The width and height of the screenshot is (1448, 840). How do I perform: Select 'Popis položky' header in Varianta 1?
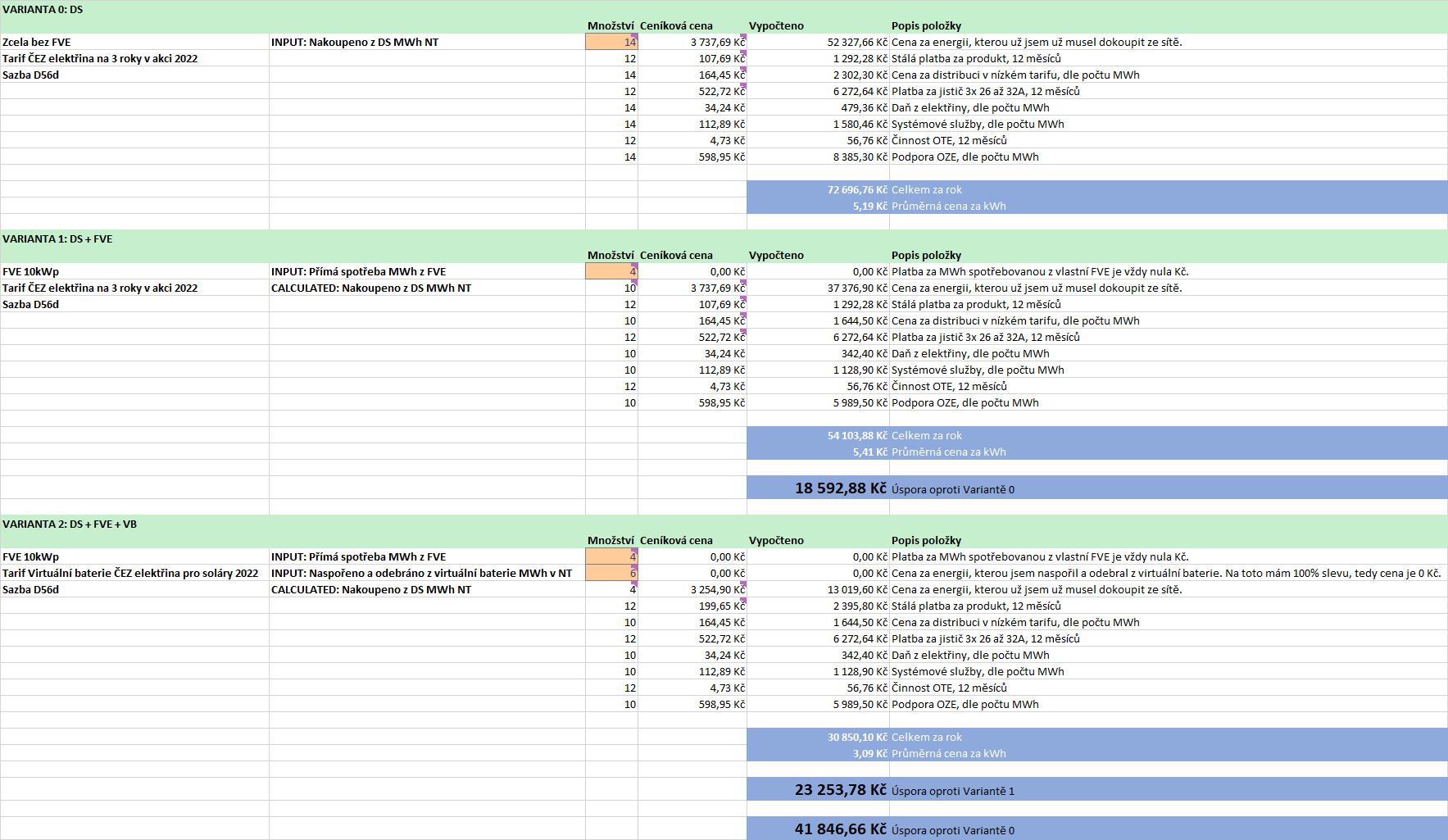click(x=926, y=255)
